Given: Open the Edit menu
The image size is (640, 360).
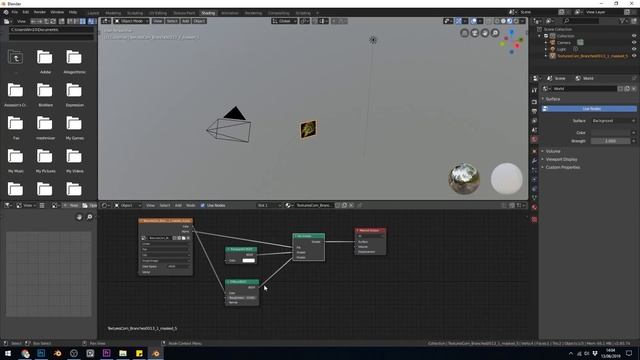Looking at the screenshot, I should pyautogui.click(x=26, y=12).
